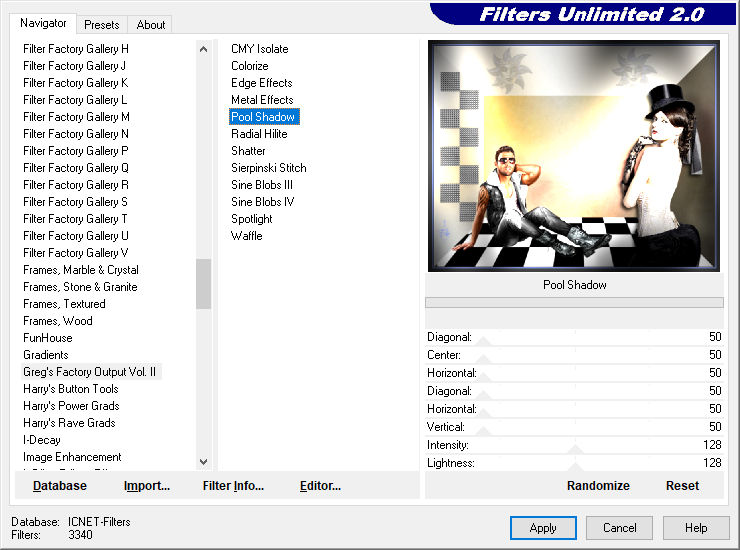Pick the Spotlight filter

252,219
